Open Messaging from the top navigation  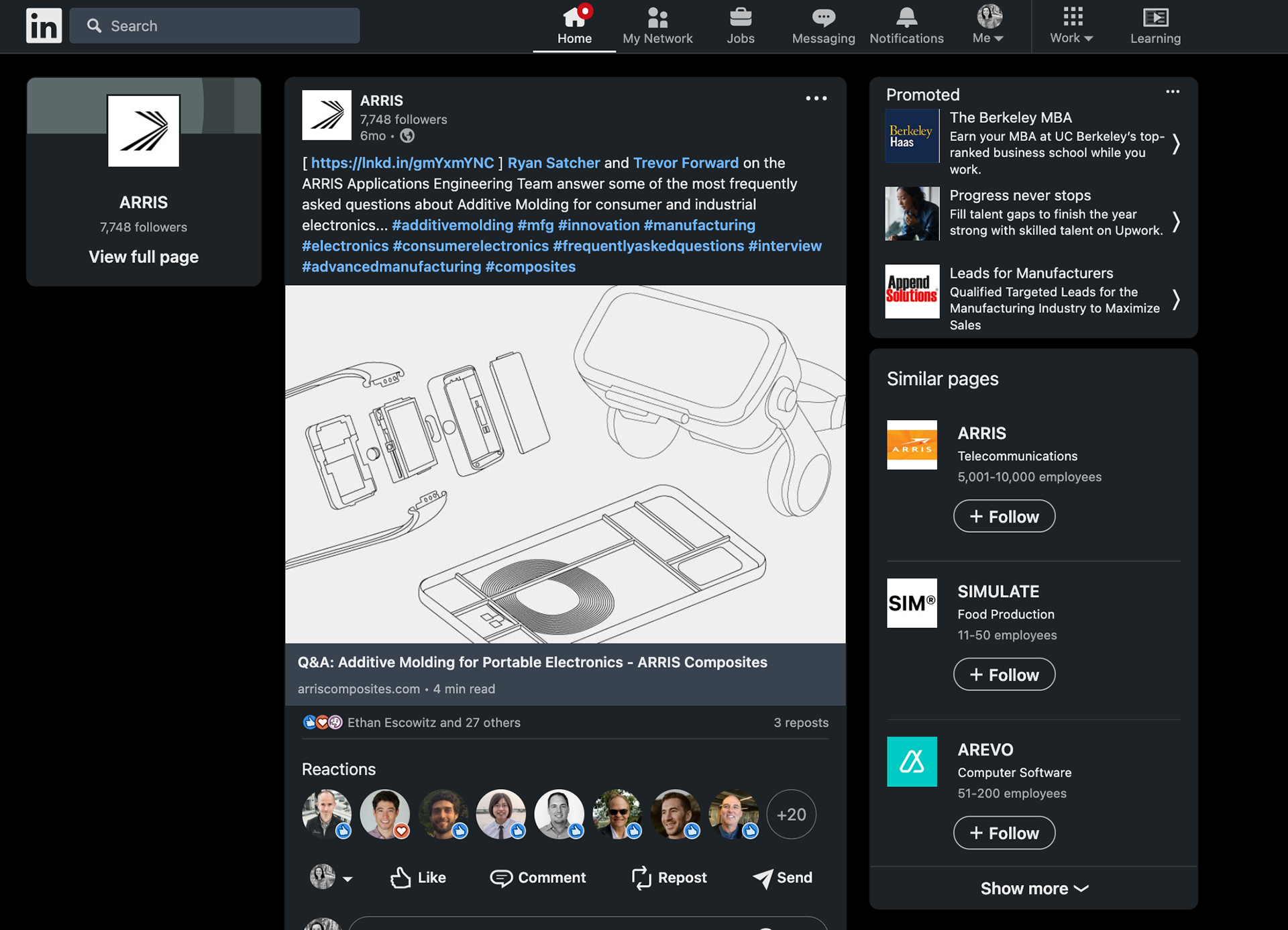[823, 25]
